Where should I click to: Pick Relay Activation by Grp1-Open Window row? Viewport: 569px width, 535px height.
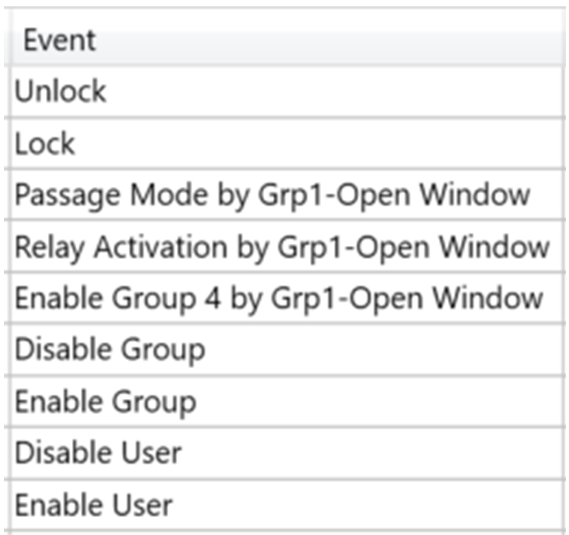tap(288, 246)
